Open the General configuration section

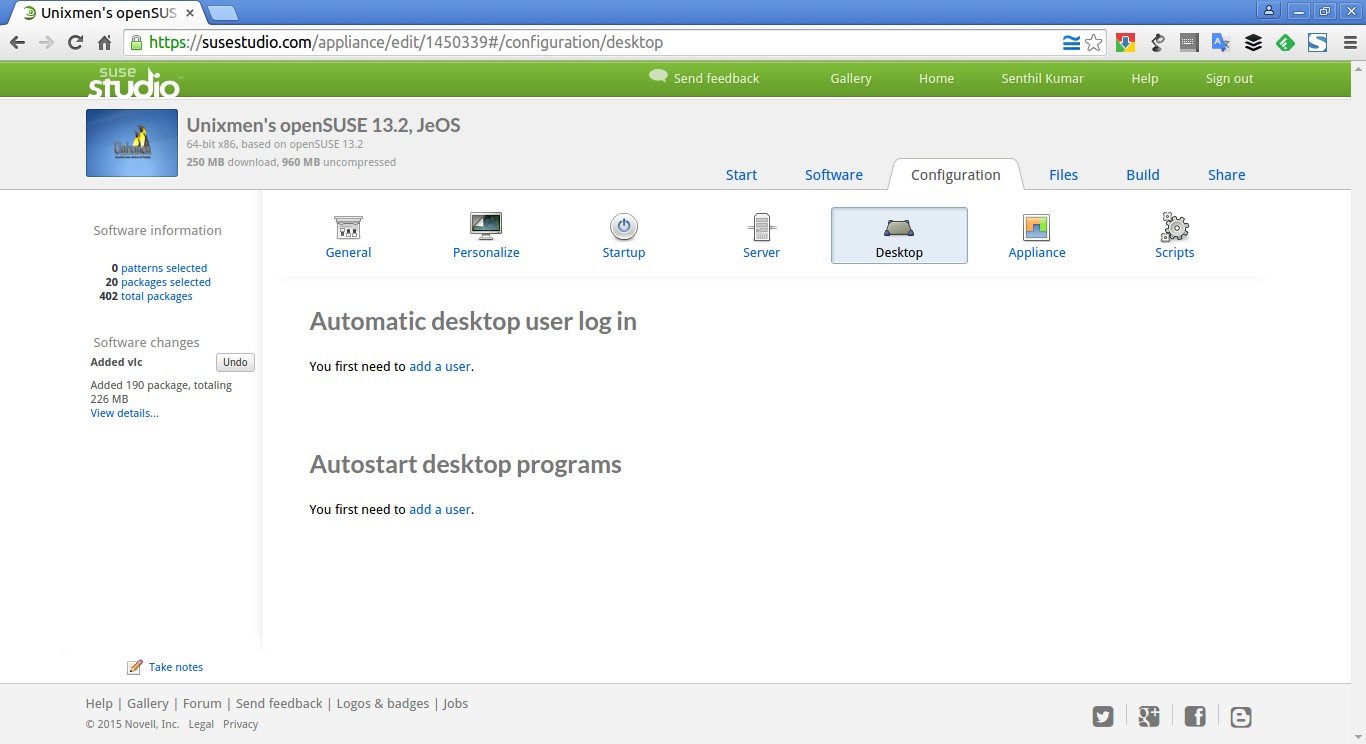[x=348, y=236]
